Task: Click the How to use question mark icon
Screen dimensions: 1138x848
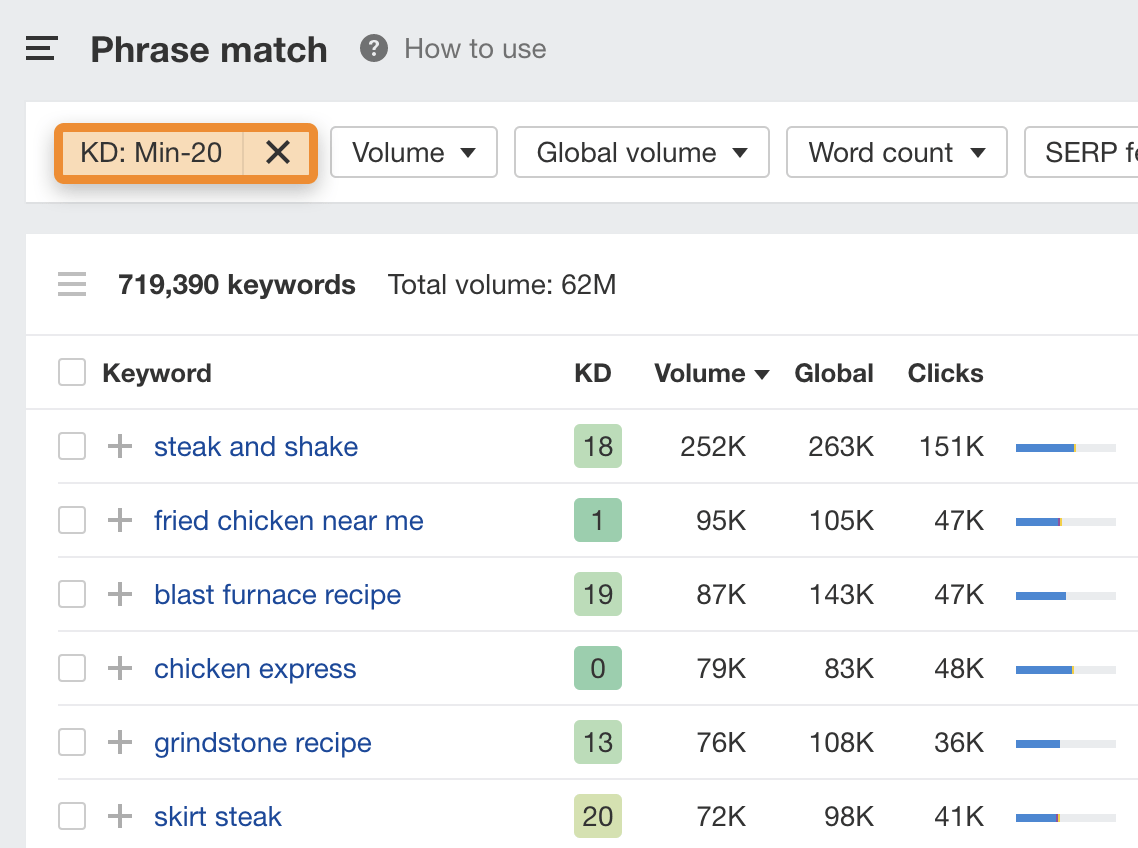Action: point(374,48)
